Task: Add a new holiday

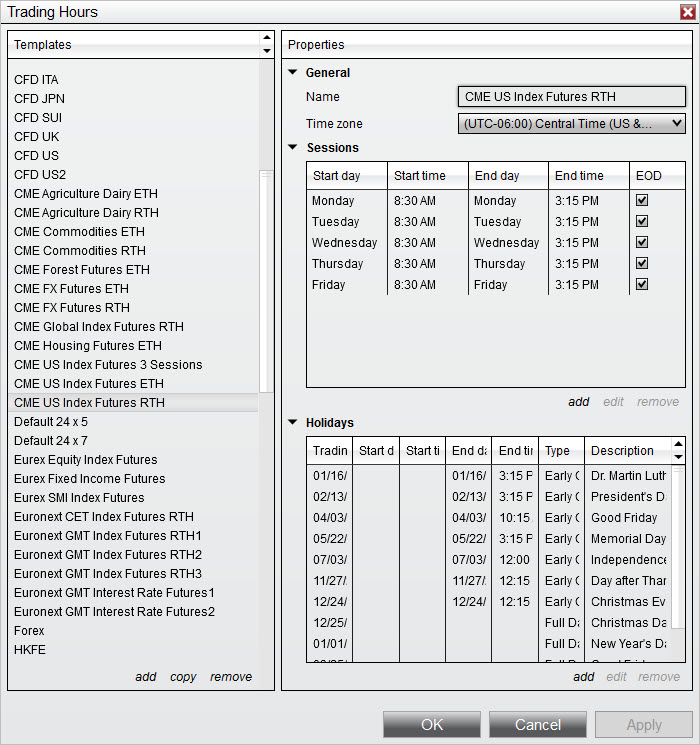Action: tap(584, 677)
